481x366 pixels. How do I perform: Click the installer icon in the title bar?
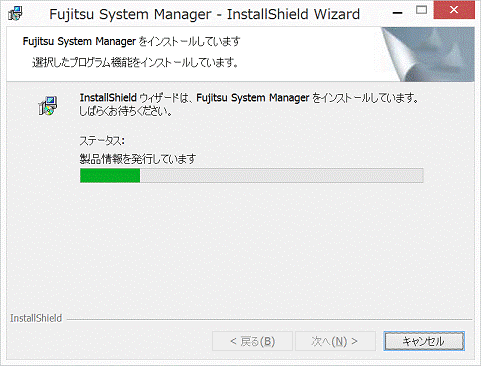[15, 14]
